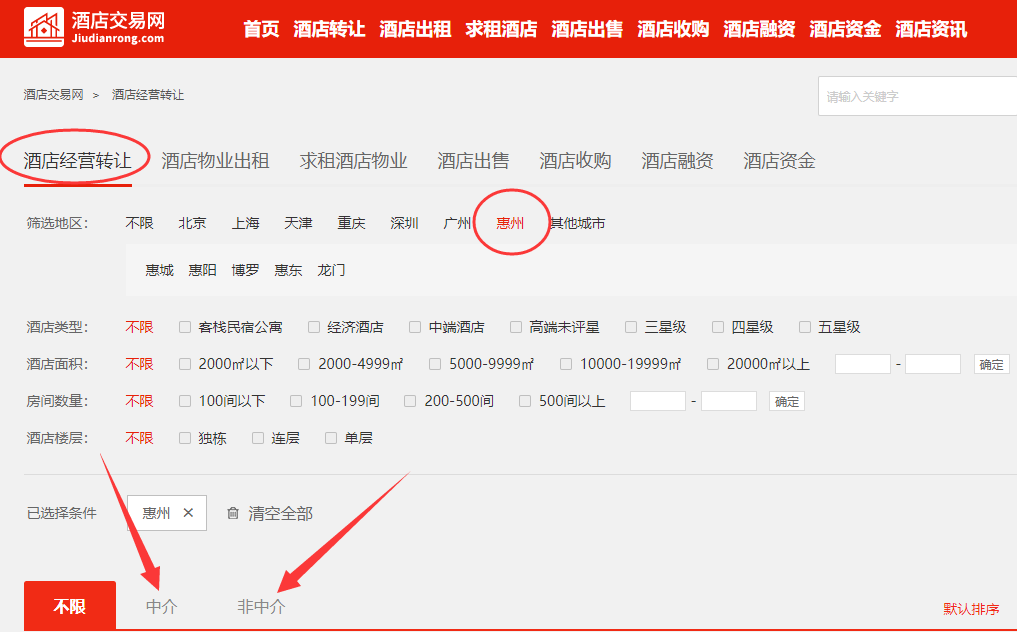Switch to the 酒店经营转让 tab

tap(78, 161)
